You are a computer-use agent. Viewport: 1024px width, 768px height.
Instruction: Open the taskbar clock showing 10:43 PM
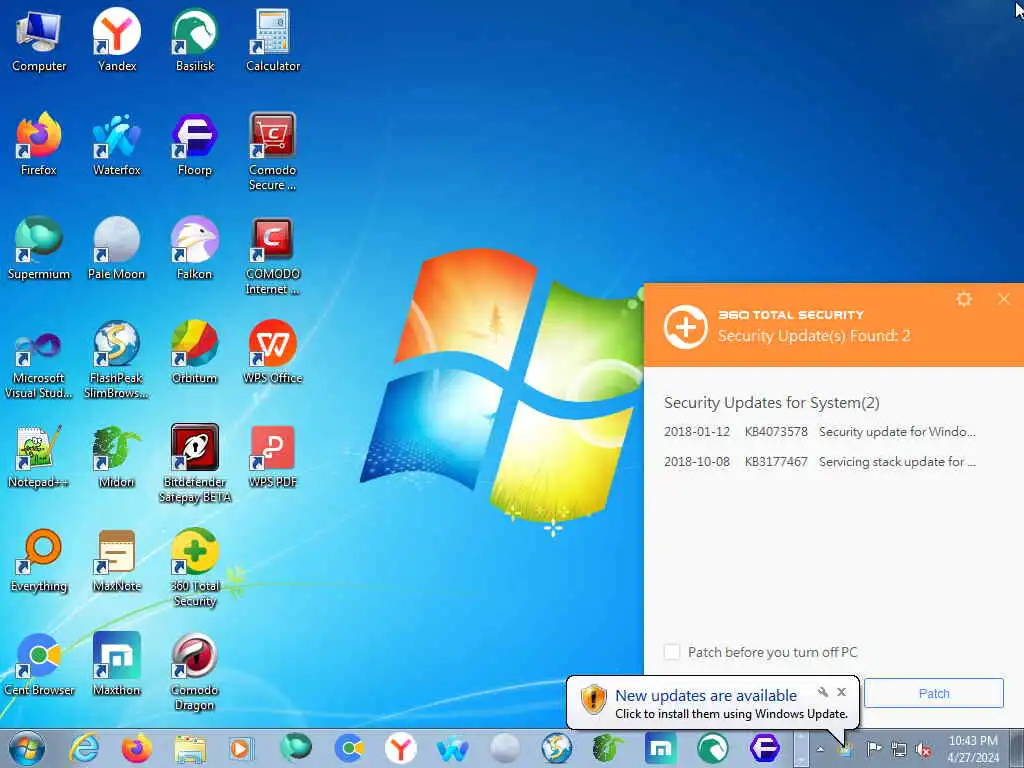(x=973, y=749)
